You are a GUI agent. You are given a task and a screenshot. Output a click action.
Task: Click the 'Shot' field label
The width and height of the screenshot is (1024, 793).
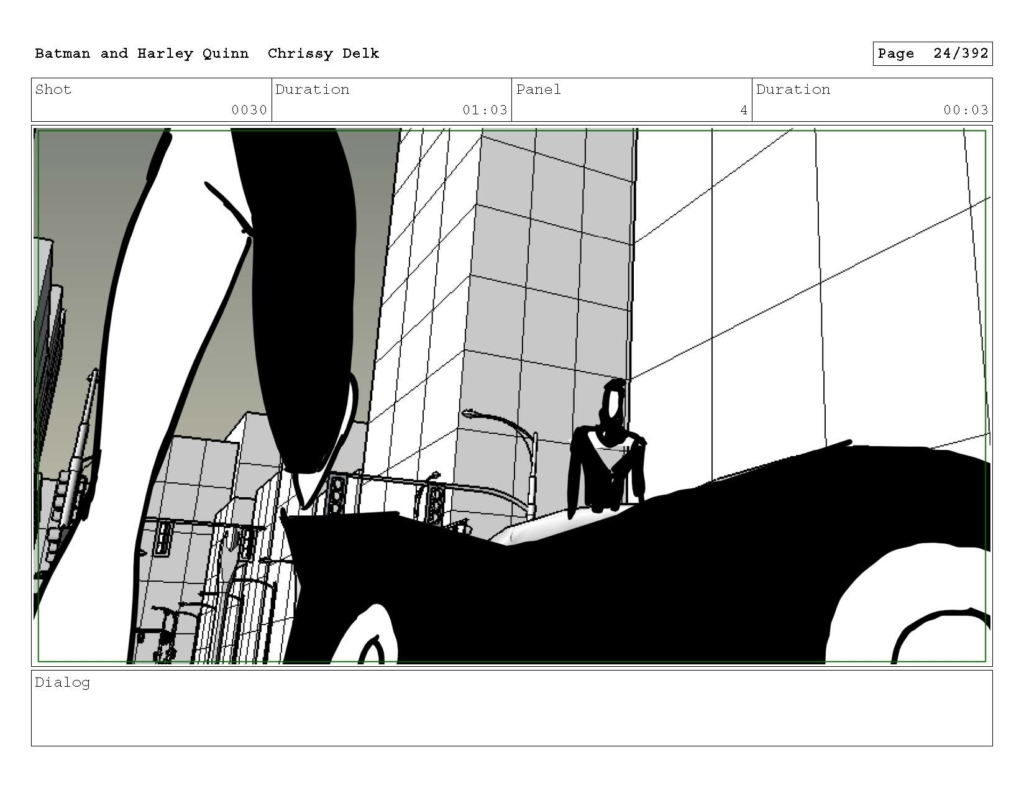[53, 89]
